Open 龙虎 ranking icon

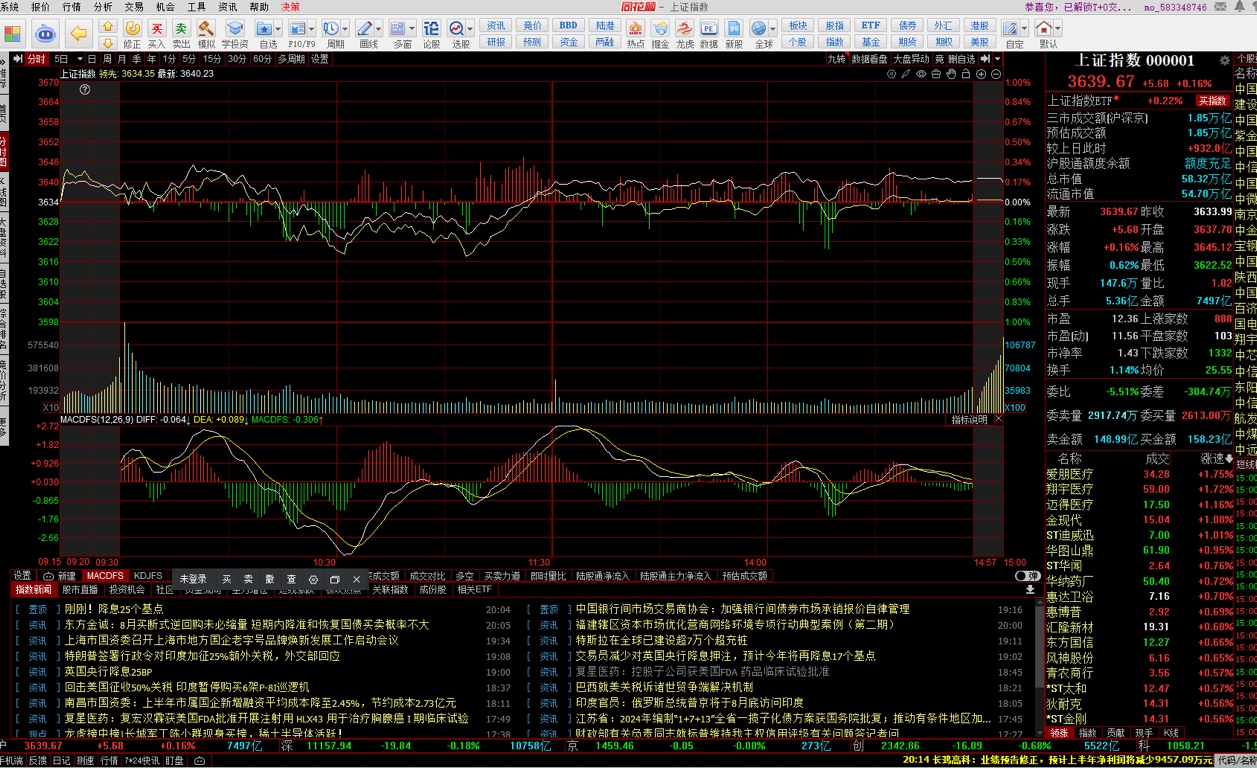684,34
